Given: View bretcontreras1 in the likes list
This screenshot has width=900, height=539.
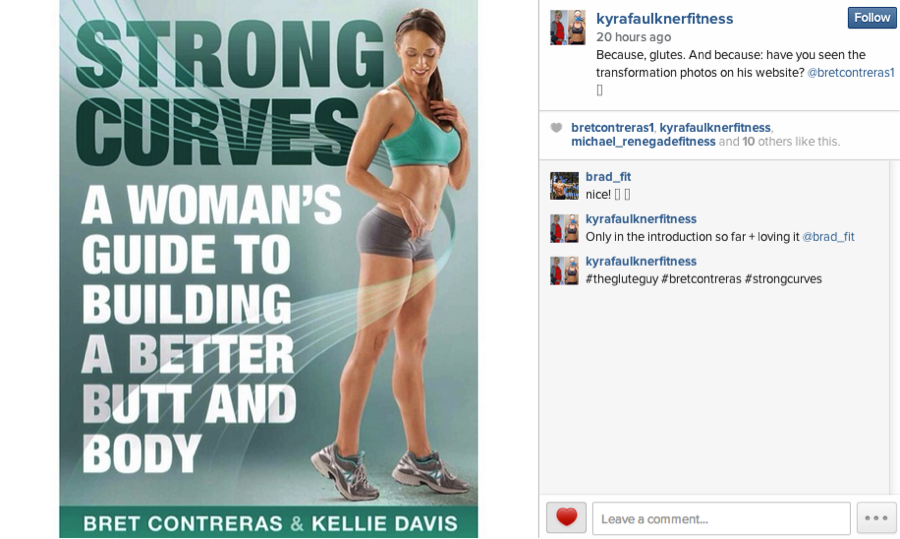Looking at the screenshot, I should tap(612, 127).
